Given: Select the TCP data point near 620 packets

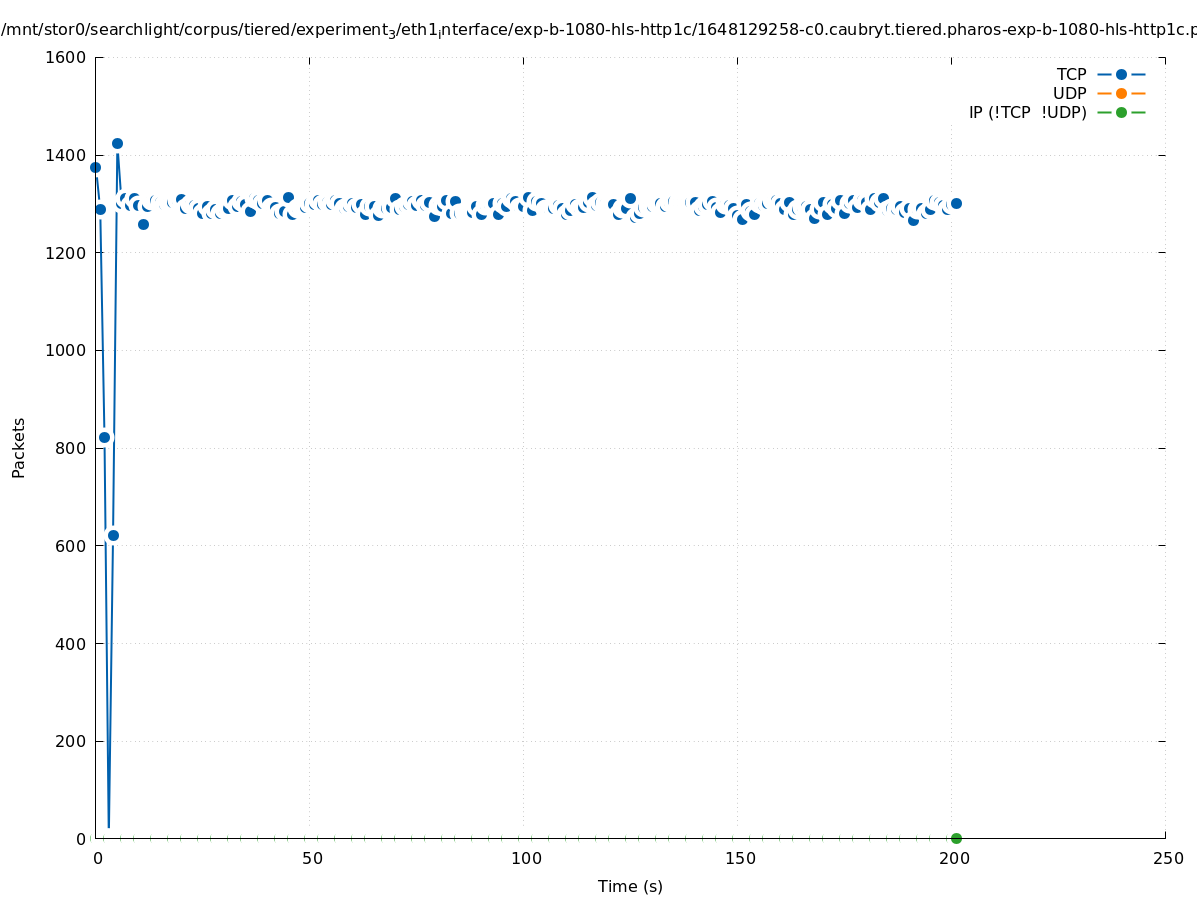Looking at the screenshot, I should coord(113,535).
